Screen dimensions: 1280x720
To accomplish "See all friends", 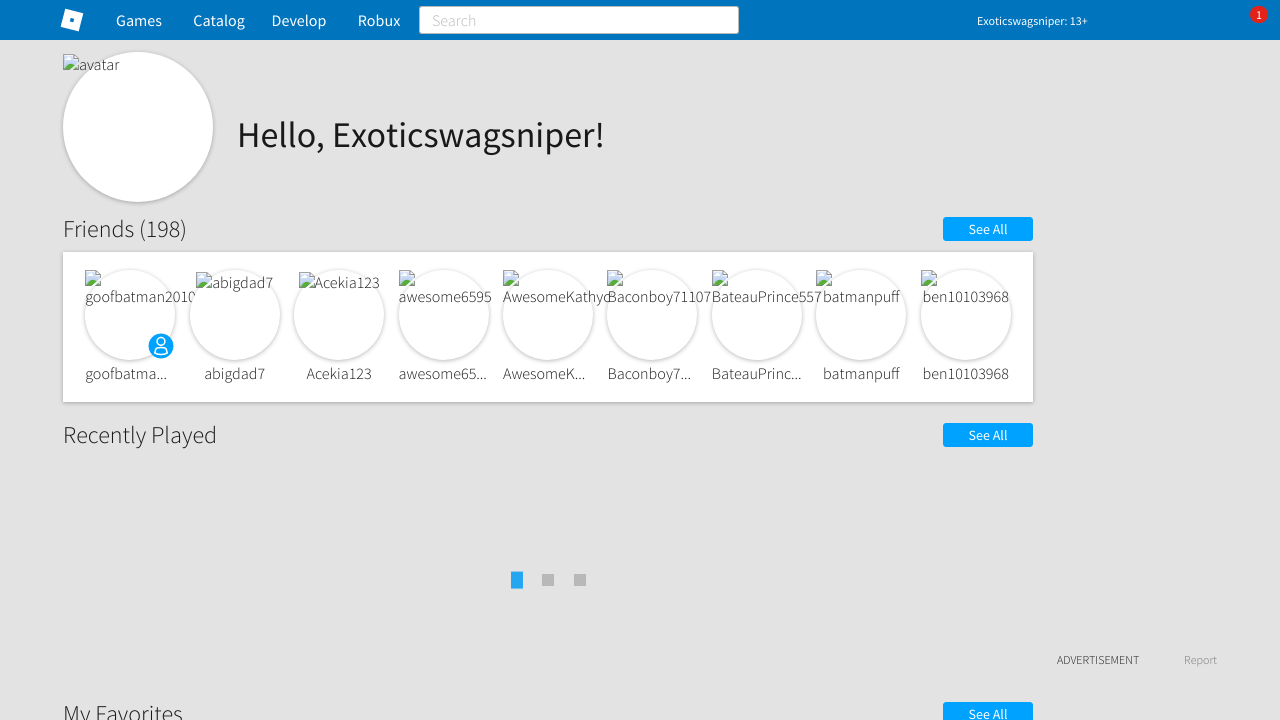I will coord(987,229).
